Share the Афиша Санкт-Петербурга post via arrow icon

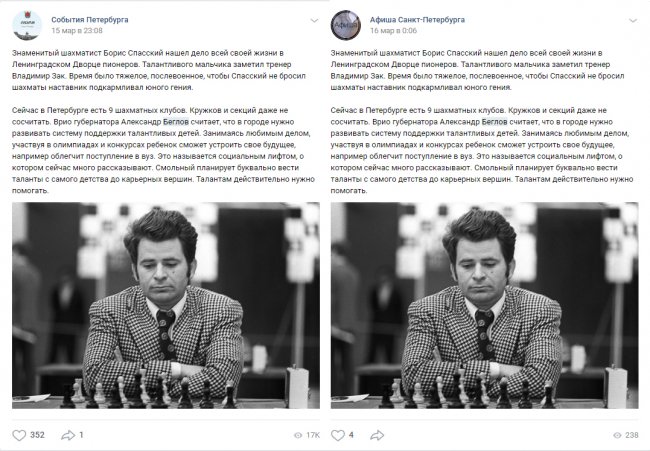point(377,435)
